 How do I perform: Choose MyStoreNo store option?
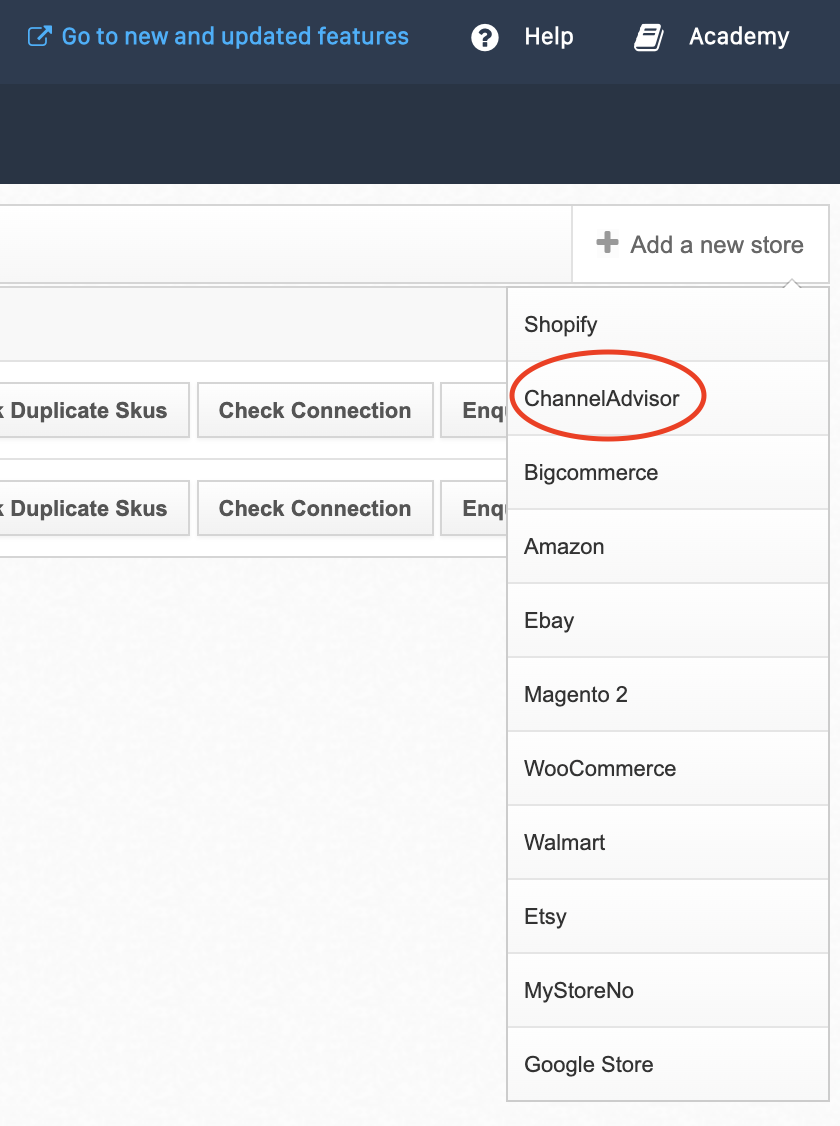point(668,990)
